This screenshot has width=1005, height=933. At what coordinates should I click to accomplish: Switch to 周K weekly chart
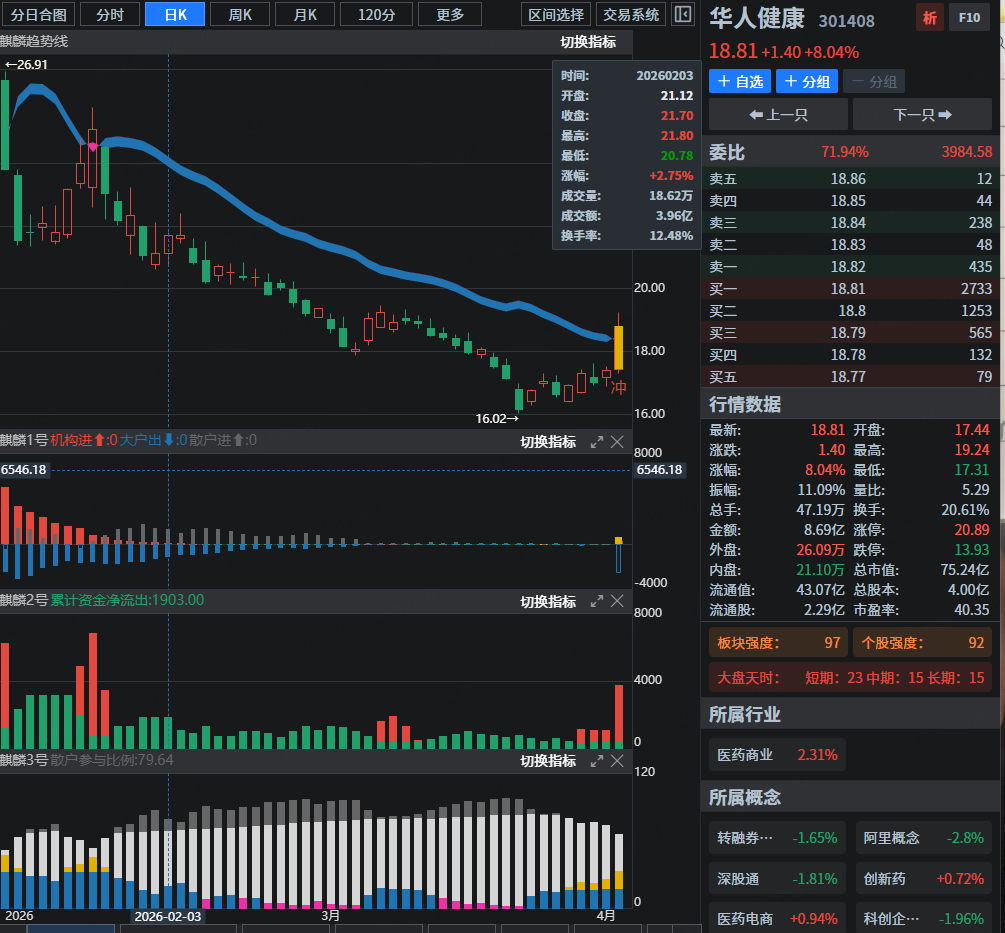pyautogui.click(x=240, y=14)
